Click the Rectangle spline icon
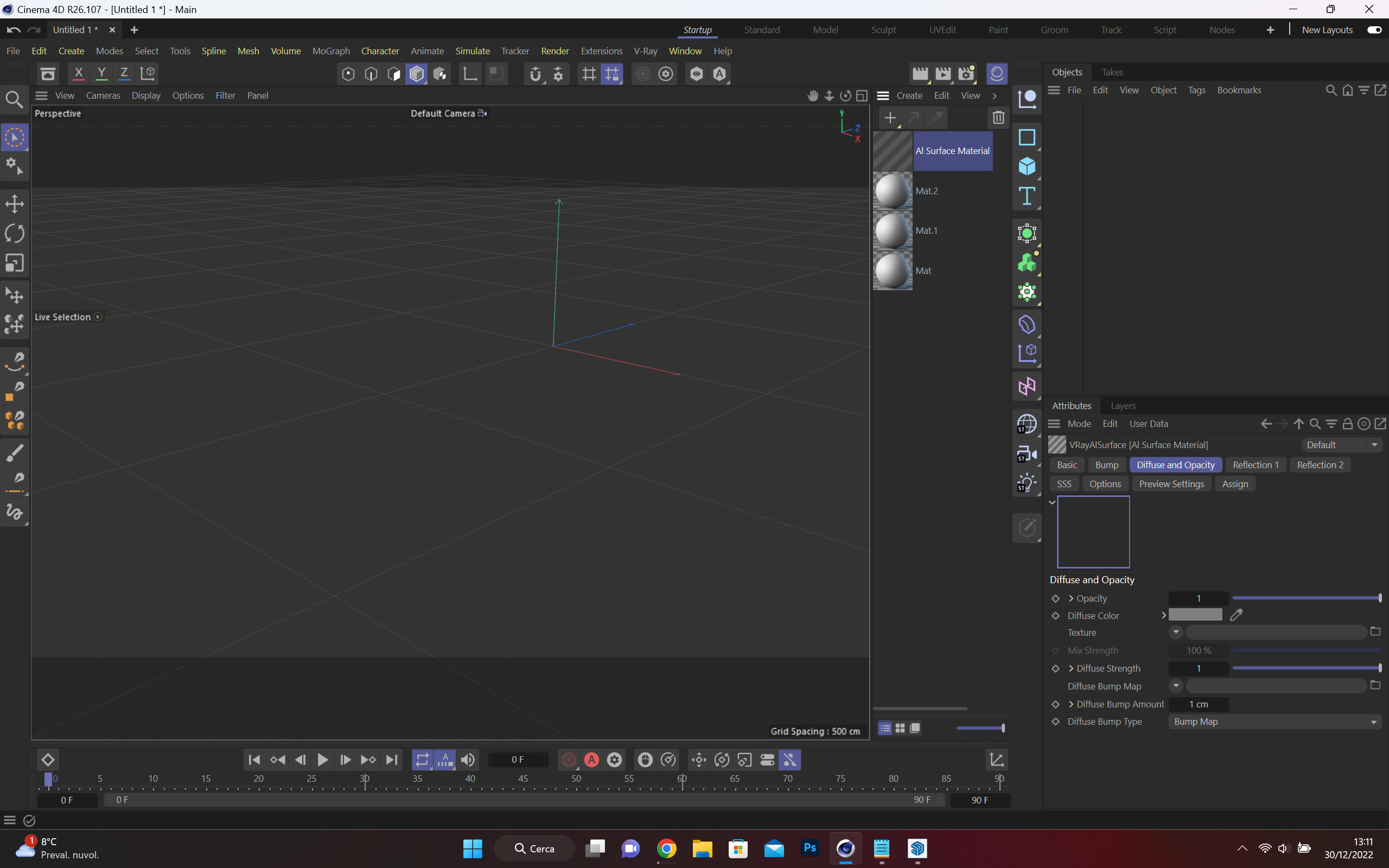The width and height of the screenshot is (1389, 868). click(x=1027, y=137)
